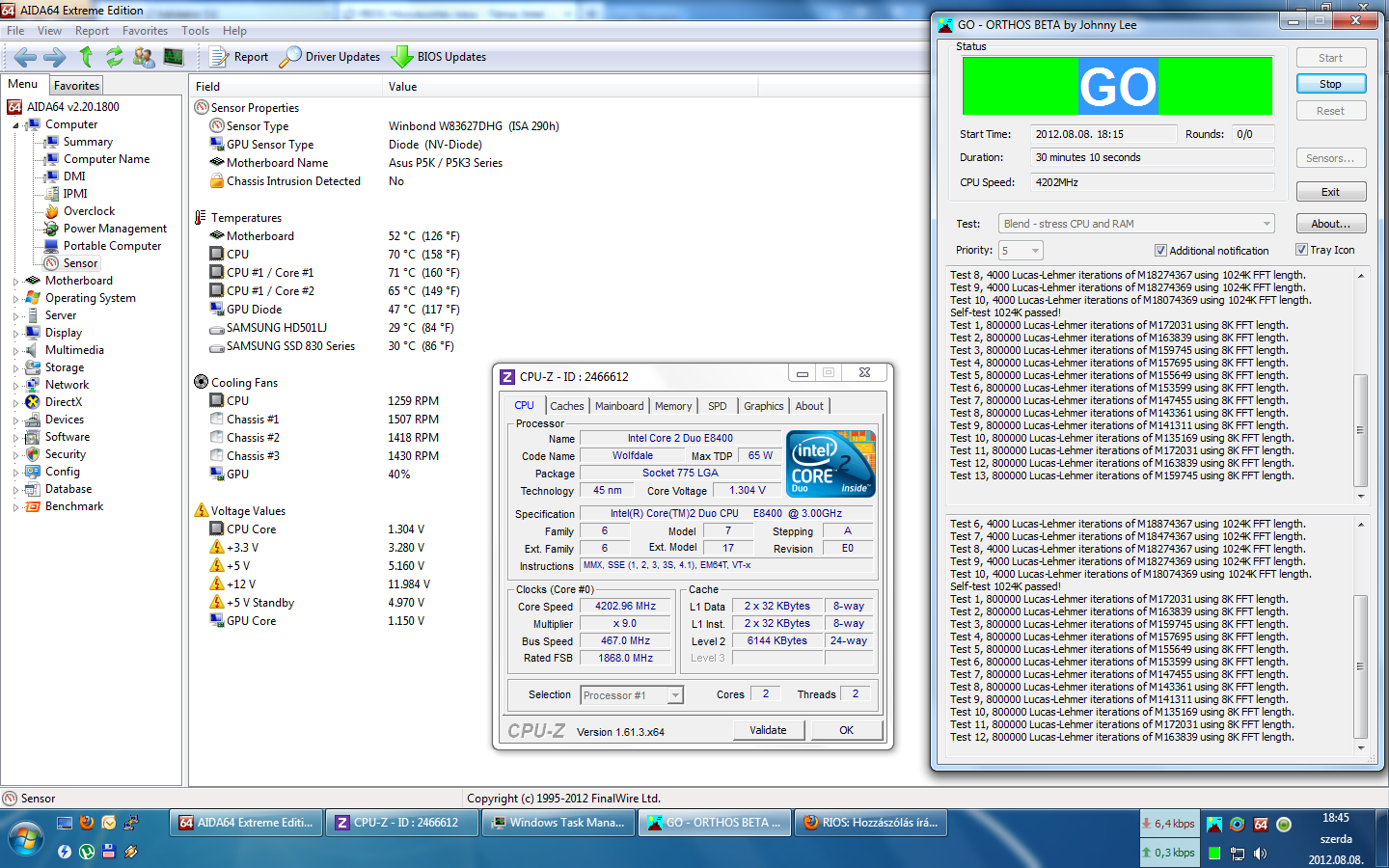Click the Sensors... button in ORTHOS
This screenshot has height=868, width=1389.
(x=1331, y=158)
